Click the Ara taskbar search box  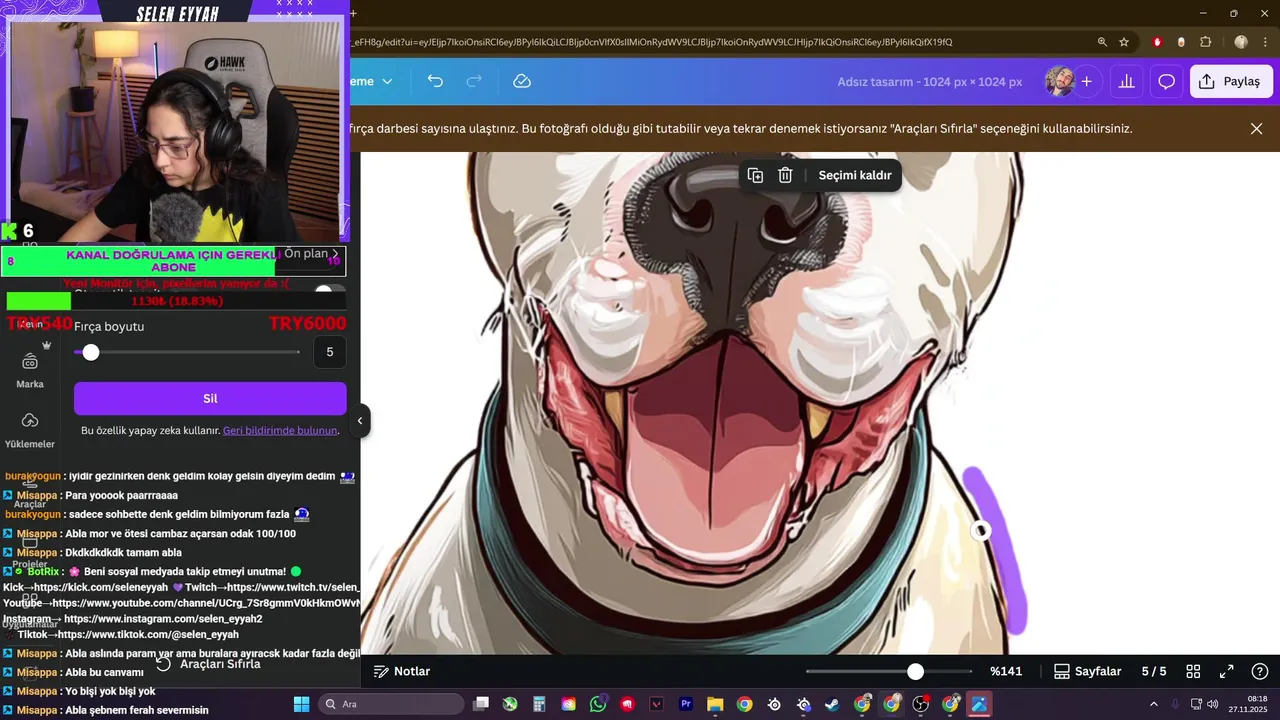coord(391,704)
